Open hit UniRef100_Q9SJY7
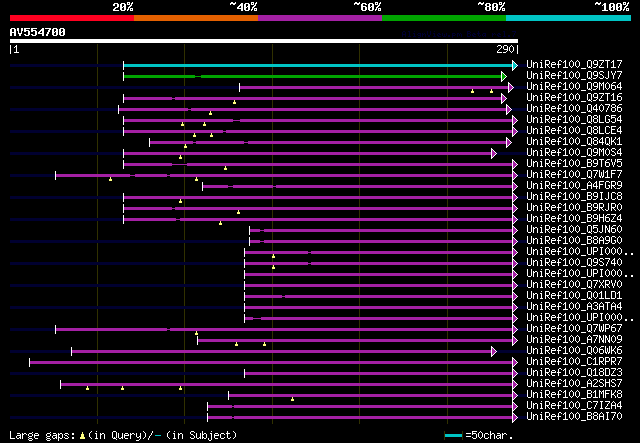 [x=574, y=76]
